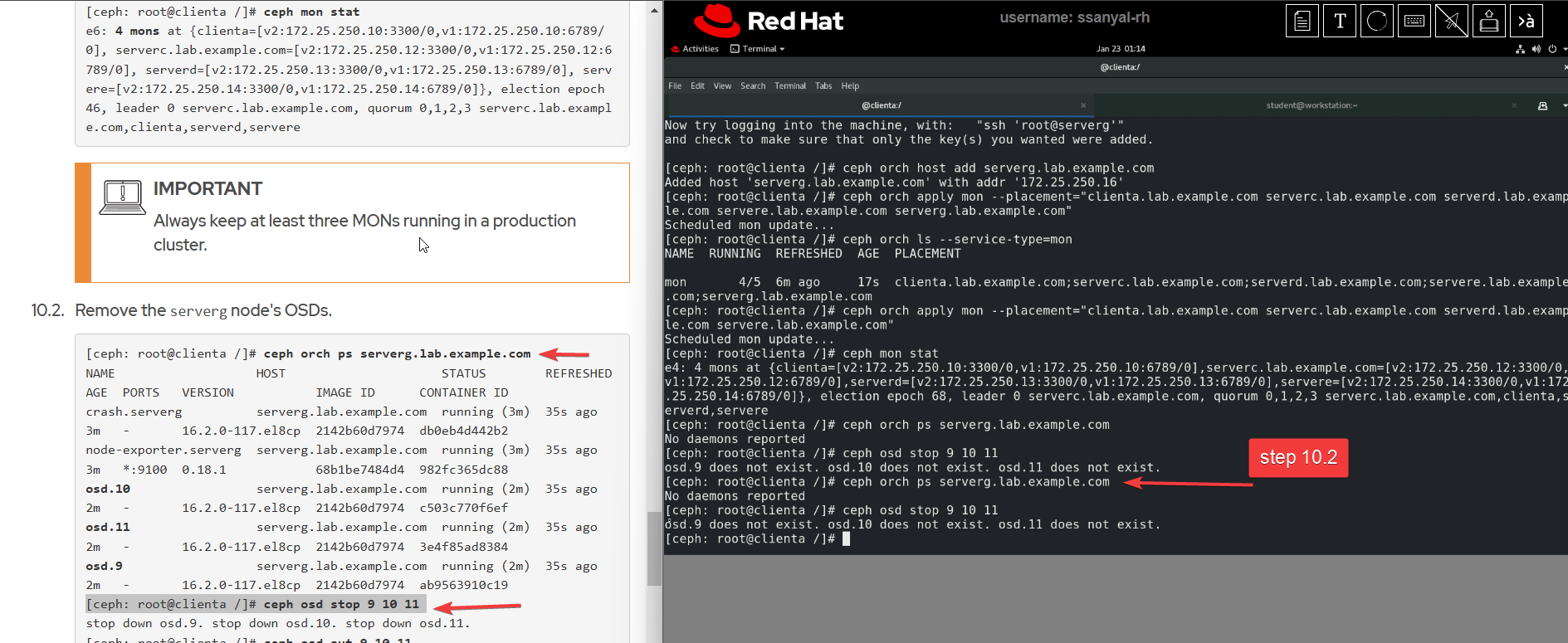Open the View menu in terminal
The height and width of the screenshot is (643, 1568).
pos(722,85)
